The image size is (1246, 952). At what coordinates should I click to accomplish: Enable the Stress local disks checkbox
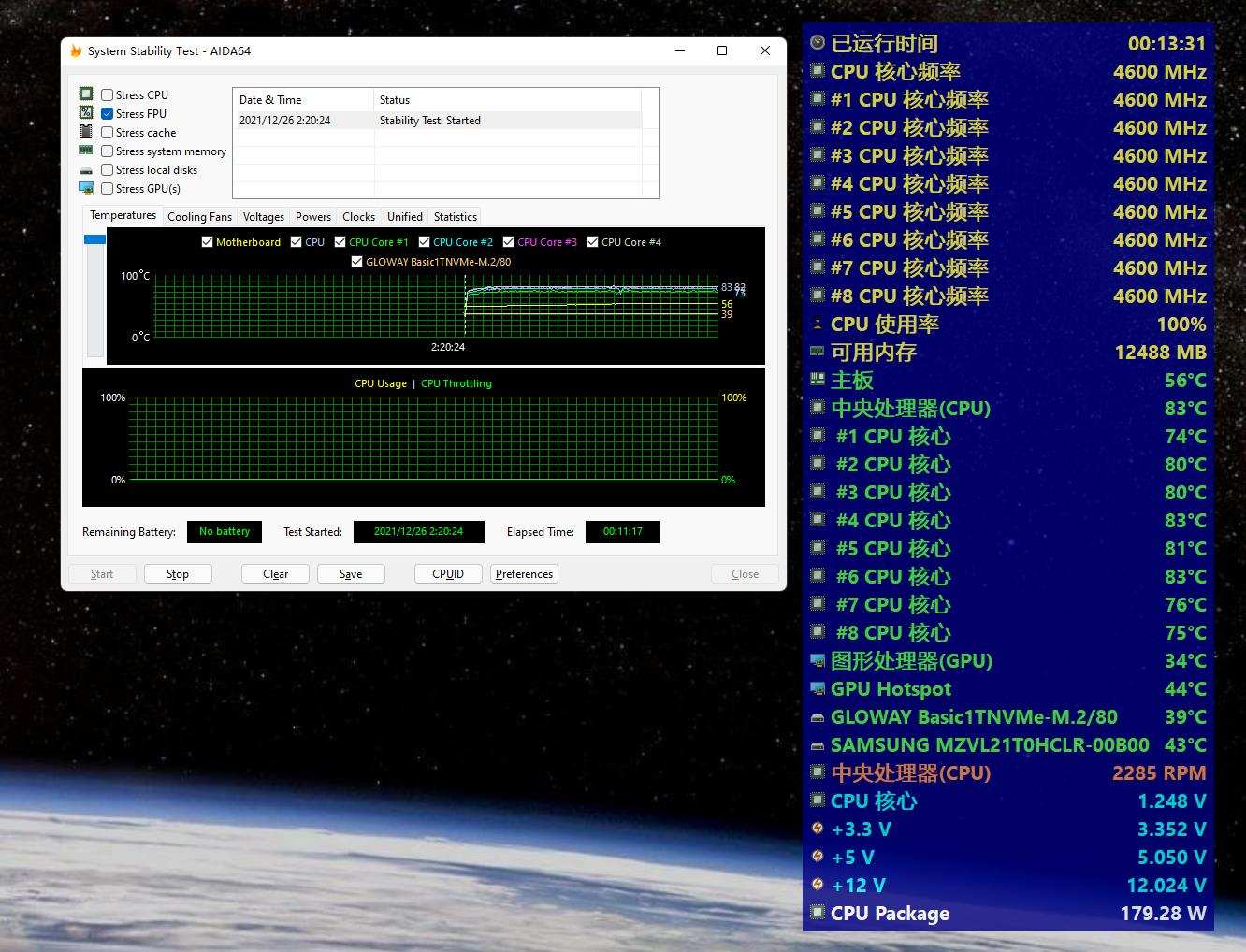(107, 169)
